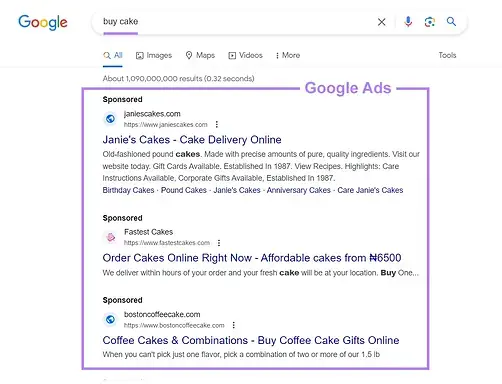
Task: Click the janiescakes.com globe favicon
Action: pyautogui.click(x=110, y=119)
